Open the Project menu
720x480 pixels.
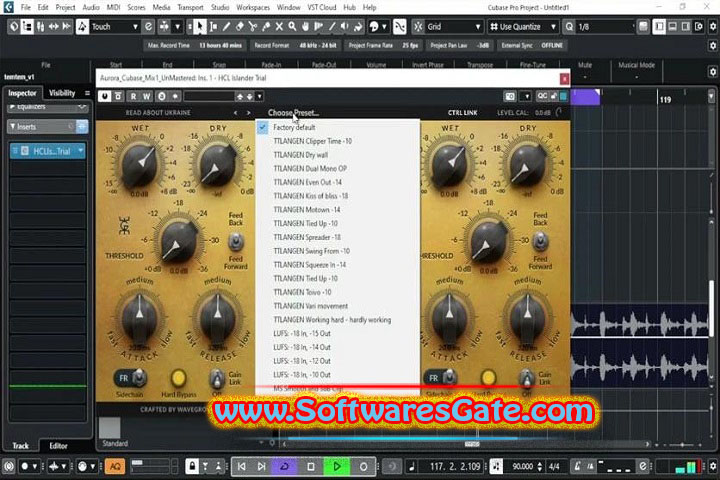click(65, 7)
